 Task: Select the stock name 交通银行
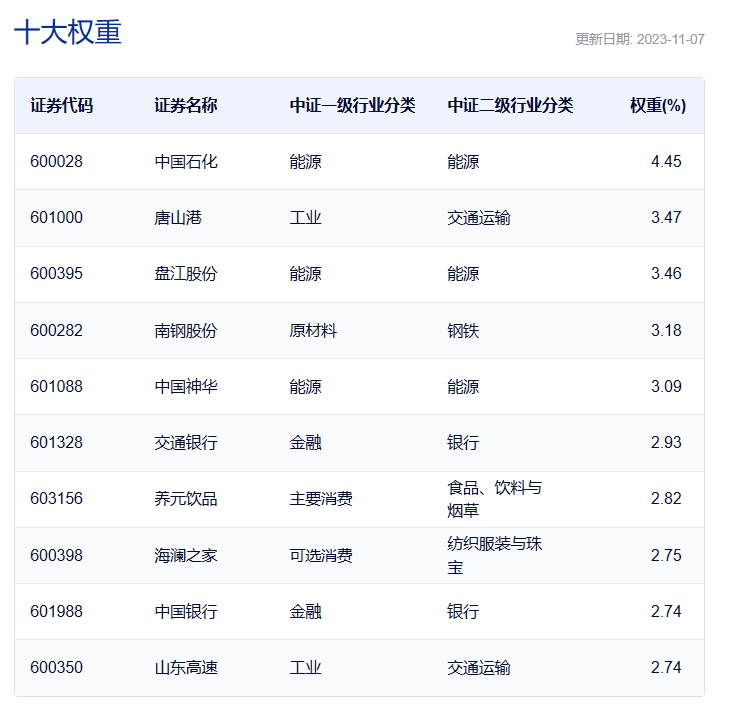186,443
